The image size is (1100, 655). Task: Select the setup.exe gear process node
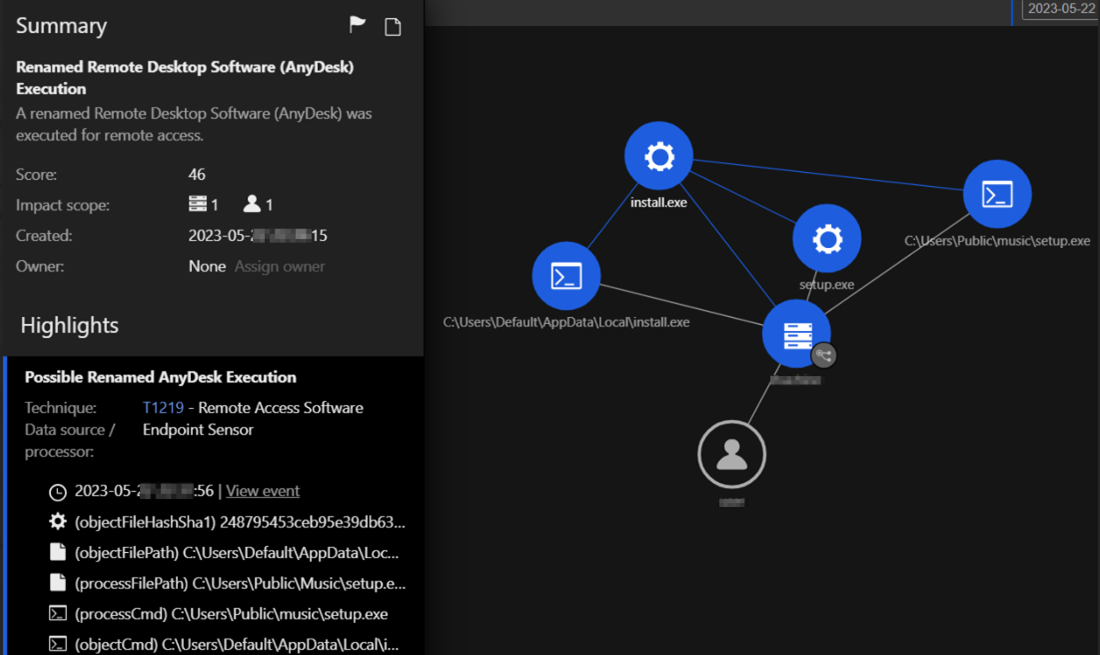827,239
